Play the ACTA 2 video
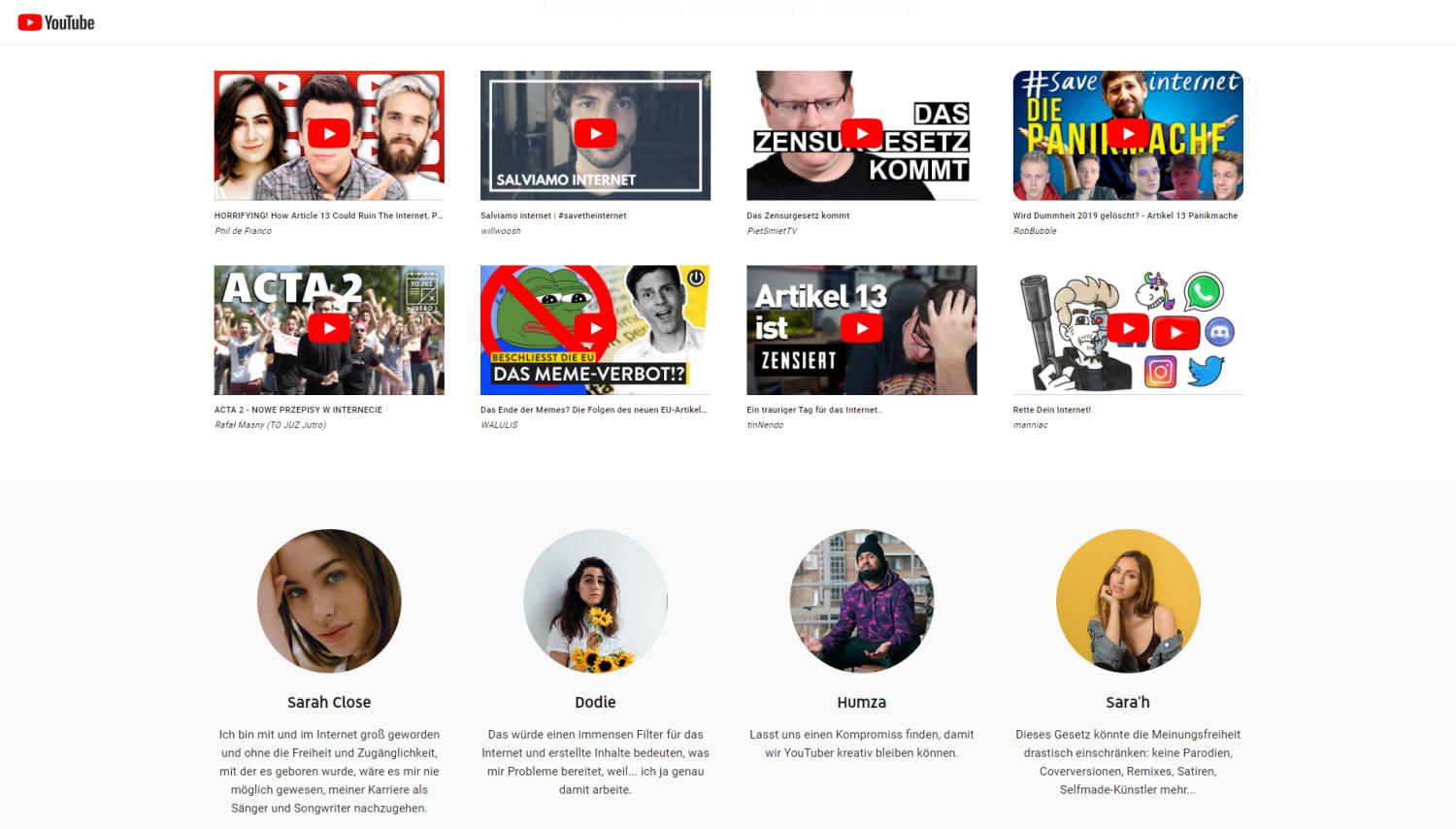The width and height of the screenshot is (1456, 829). tap(329, 328)
